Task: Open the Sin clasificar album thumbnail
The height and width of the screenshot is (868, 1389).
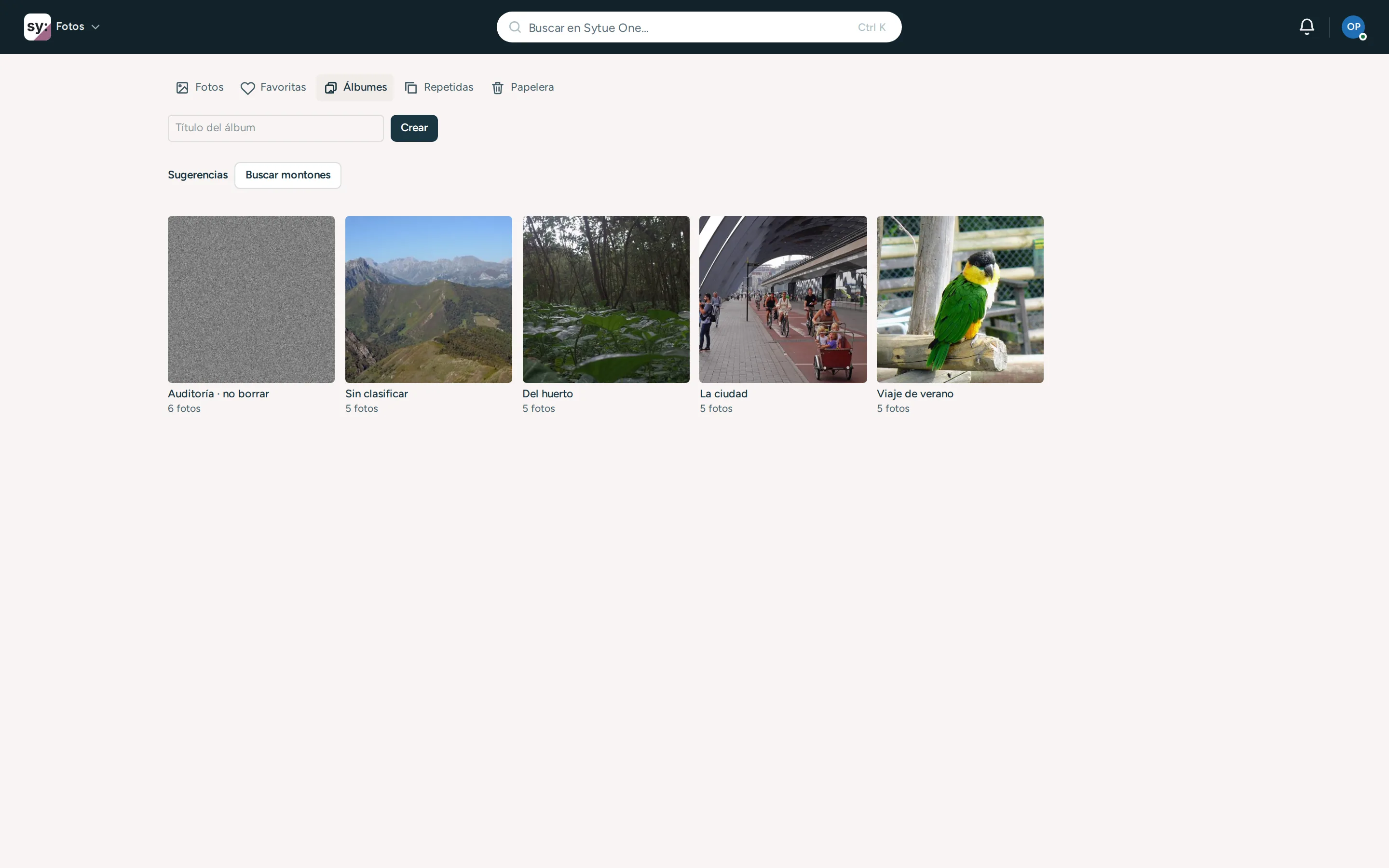Action: [x=429, y=299]
